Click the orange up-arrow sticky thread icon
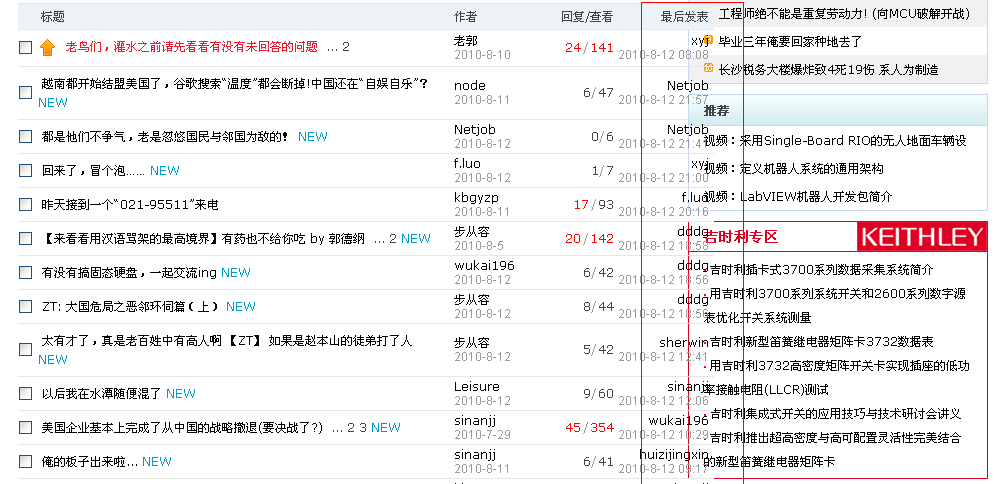Screen dimensions: 995x484 pos(47,47)
